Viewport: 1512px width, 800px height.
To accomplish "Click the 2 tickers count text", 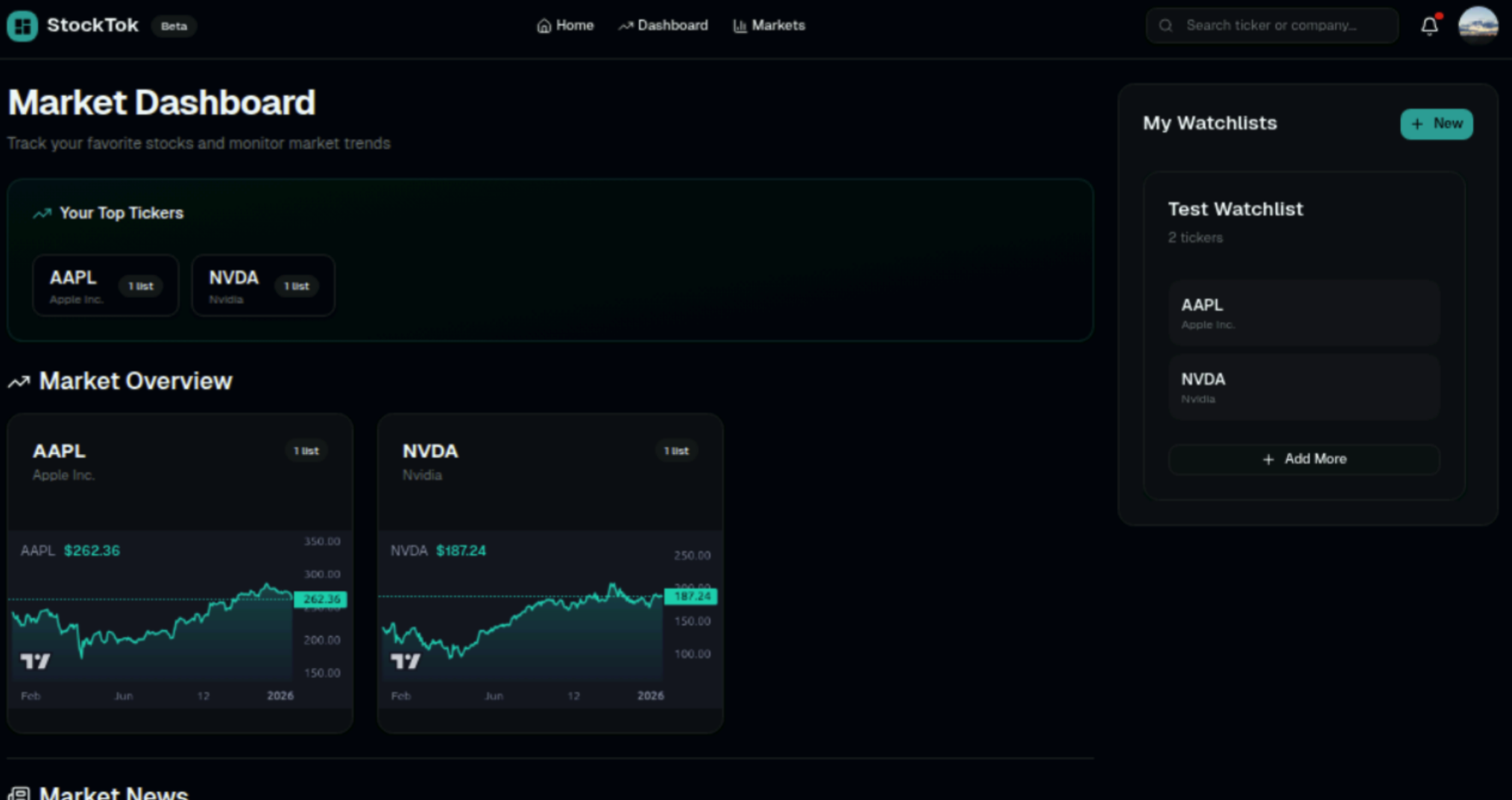I will coord(1195,238).
